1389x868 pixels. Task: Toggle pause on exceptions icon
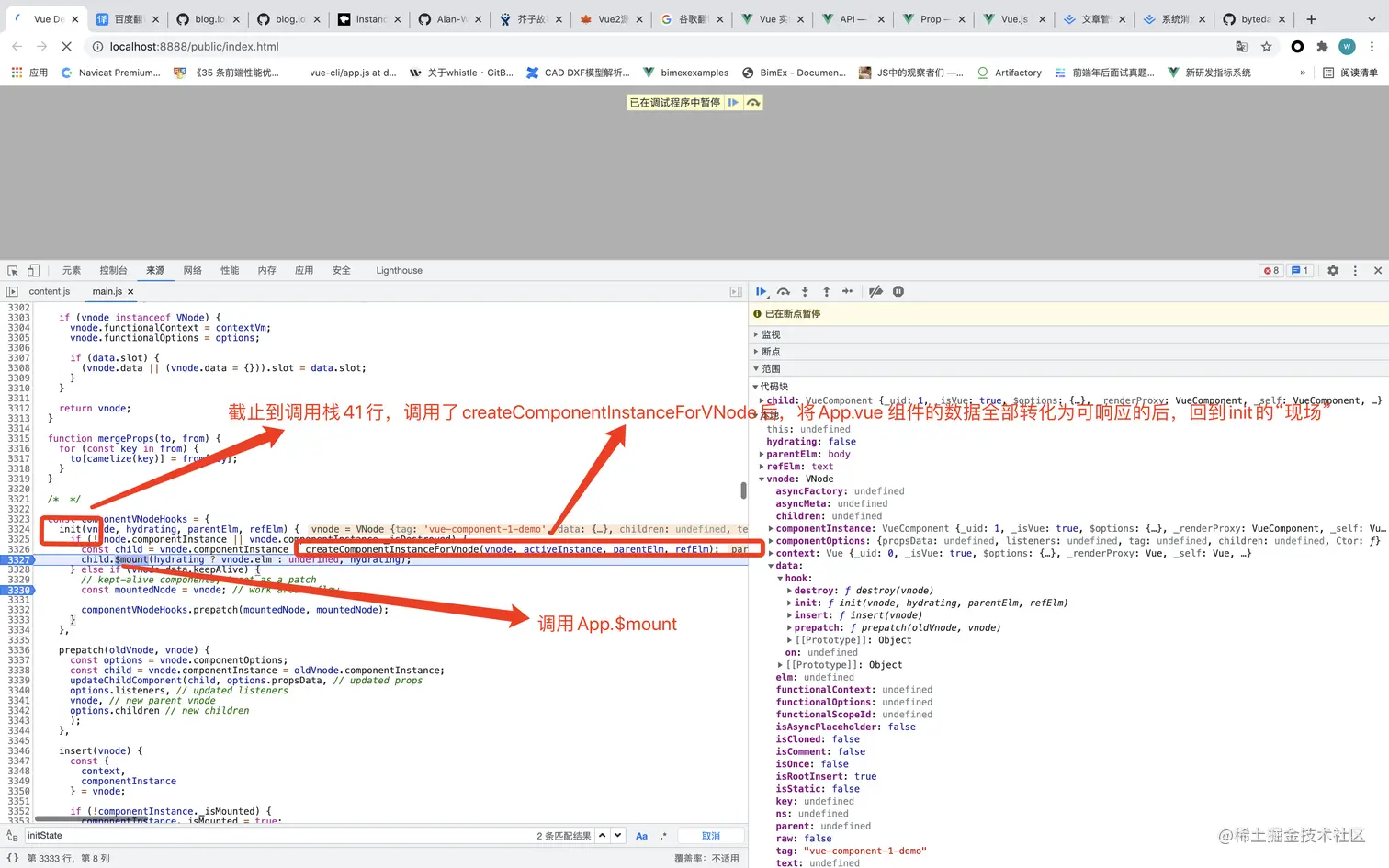click(x=898, y=292)
